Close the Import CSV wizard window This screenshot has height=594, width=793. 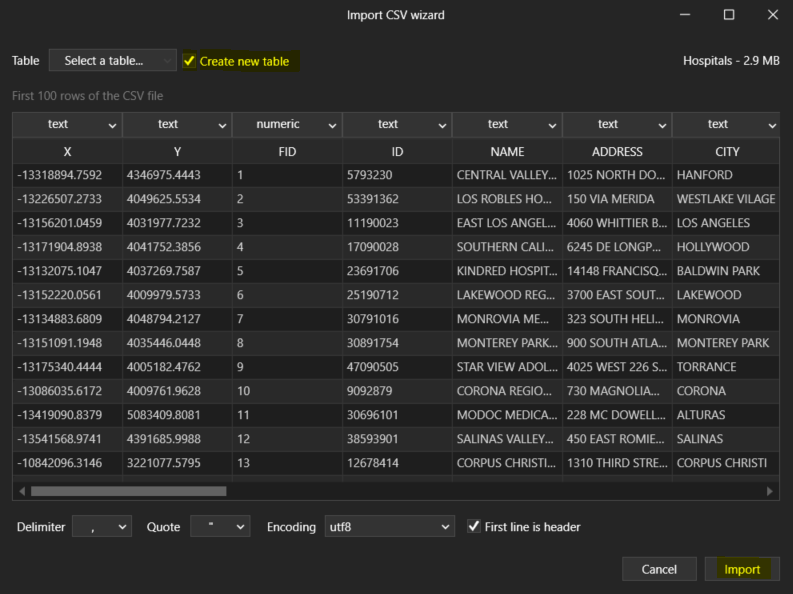point(772,15)
